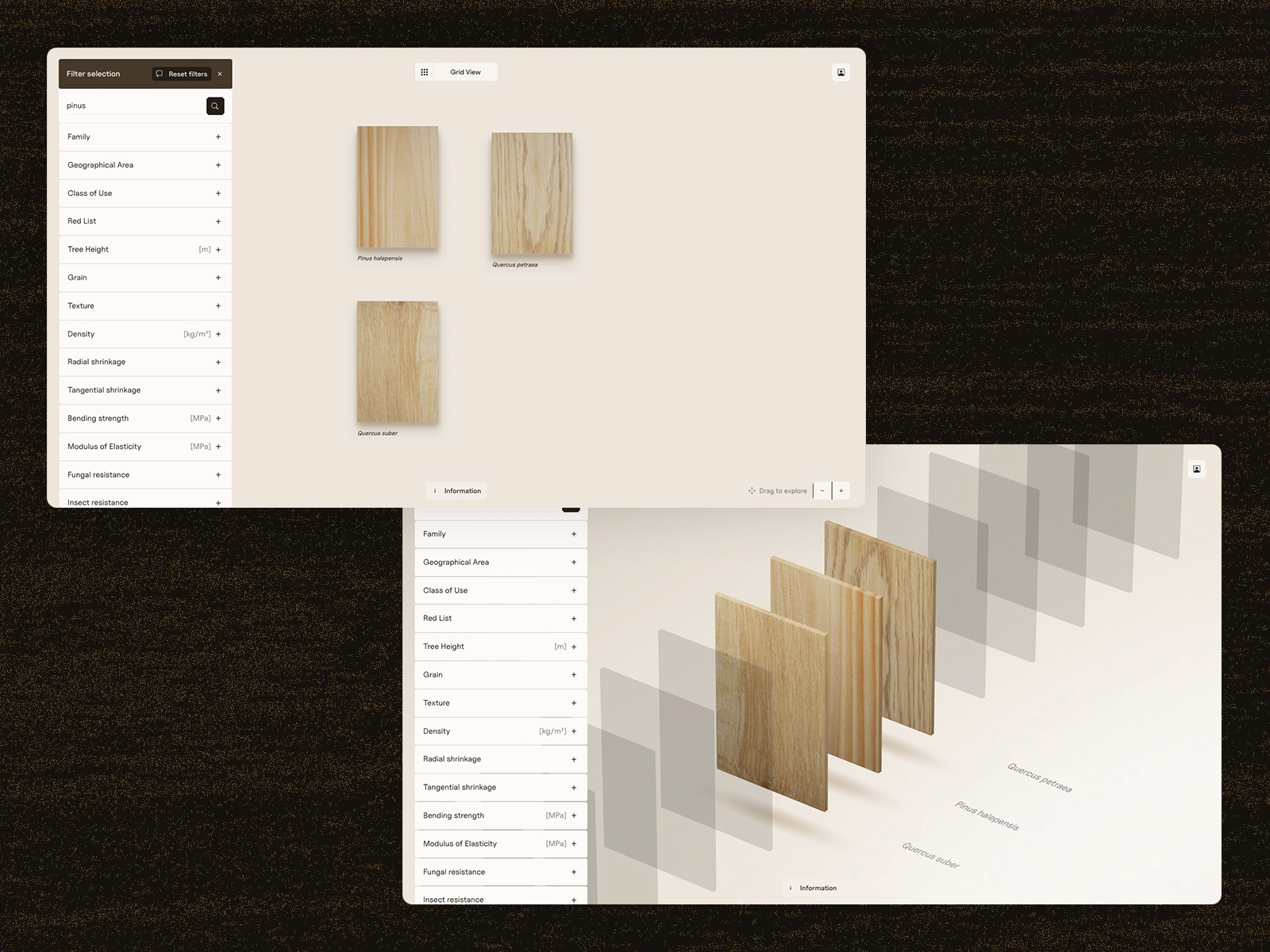Screen dimensions: 1270x952
Task: Open the profile icon in top window
Action: pos(841,72)
